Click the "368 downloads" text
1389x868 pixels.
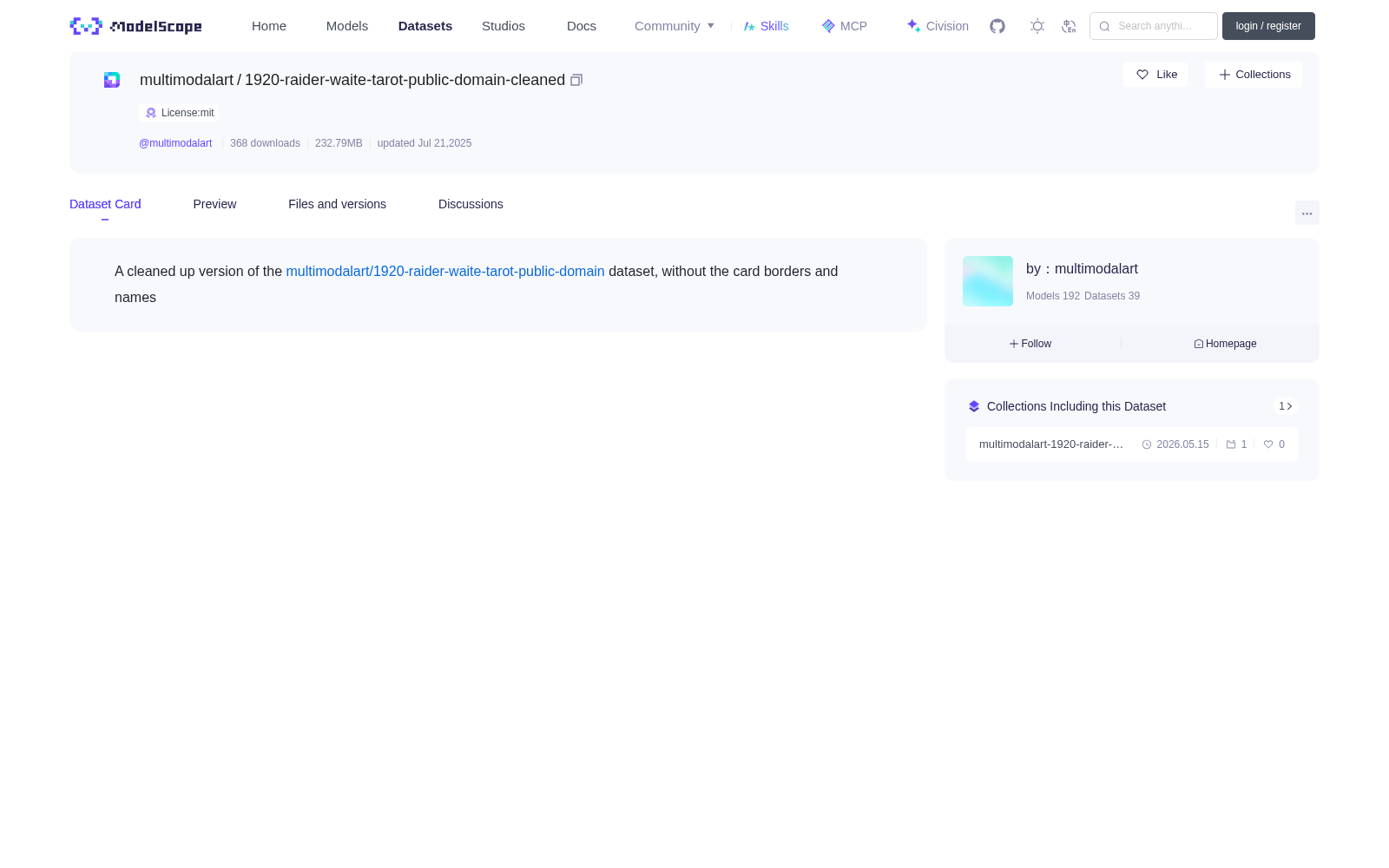click(x=265, y=143)
